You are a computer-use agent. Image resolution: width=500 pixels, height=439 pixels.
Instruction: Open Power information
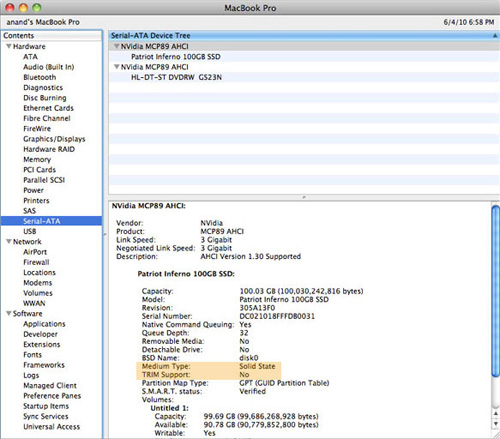pyautogui.click(x=33, y=190)
